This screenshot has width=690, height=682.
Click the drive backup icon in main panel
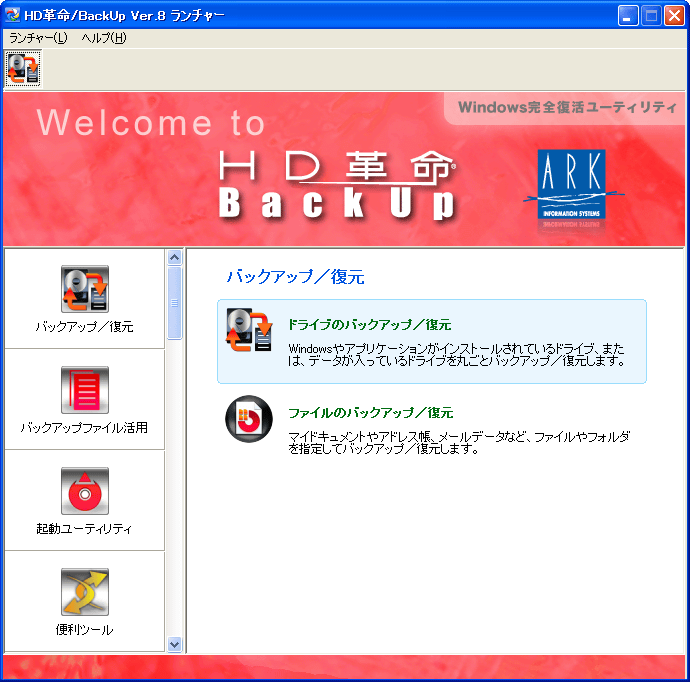[249, 330]
